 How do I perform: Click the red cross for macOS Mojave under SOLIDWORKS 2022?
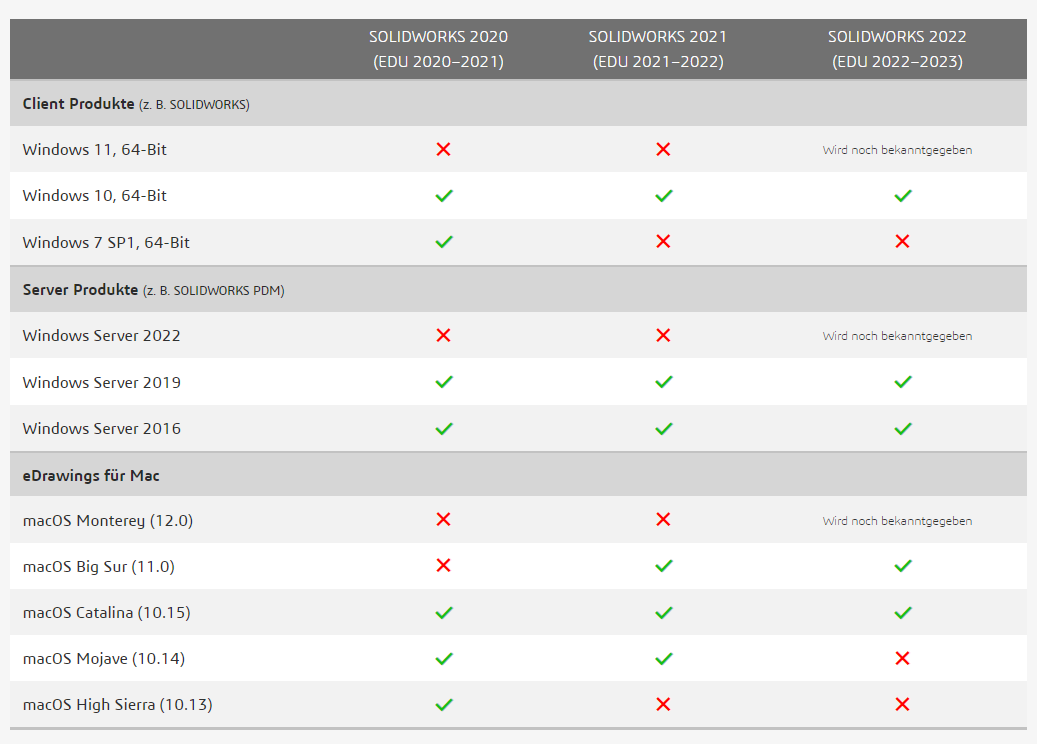(902, 658)
